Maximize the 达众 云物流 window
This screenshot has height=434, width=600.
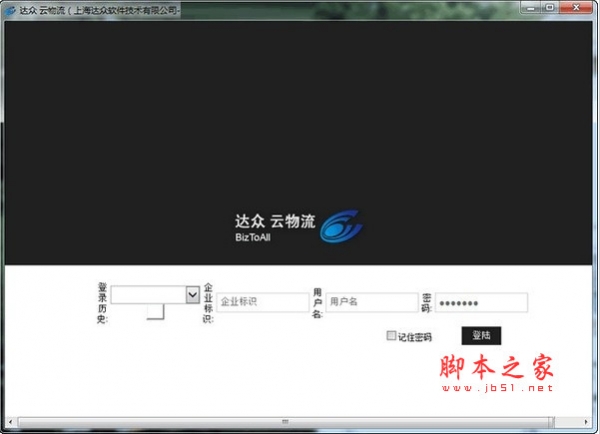click(x=550, y=8)
